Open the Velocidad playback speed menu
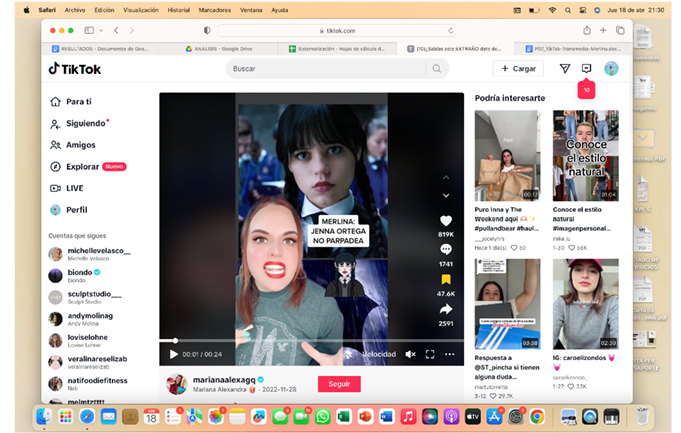 pyautogui.click(x=378, y=354)
